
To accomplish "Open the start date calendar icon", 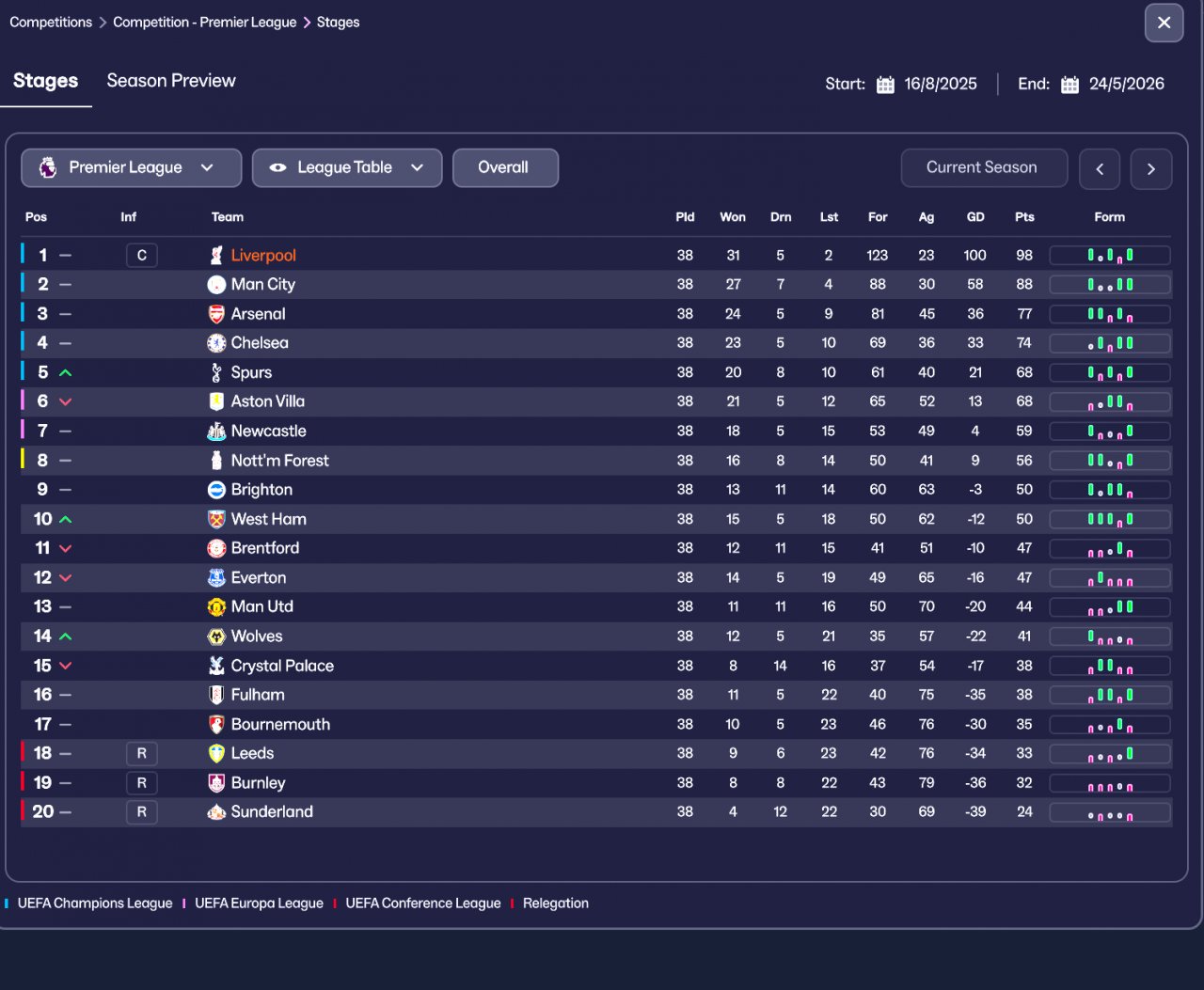I will pyautogui.click(x=885, y=85).
